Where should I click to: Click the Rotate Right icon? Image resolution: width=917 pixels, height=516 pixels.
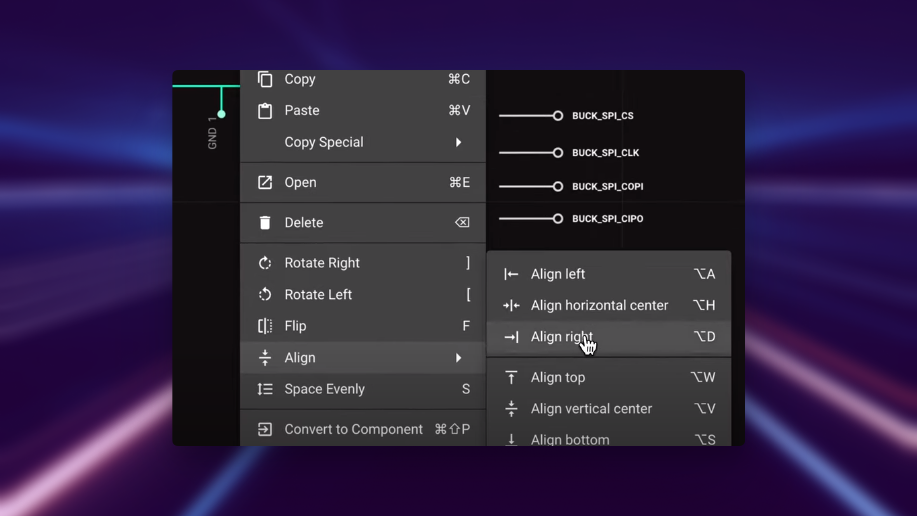265,263
